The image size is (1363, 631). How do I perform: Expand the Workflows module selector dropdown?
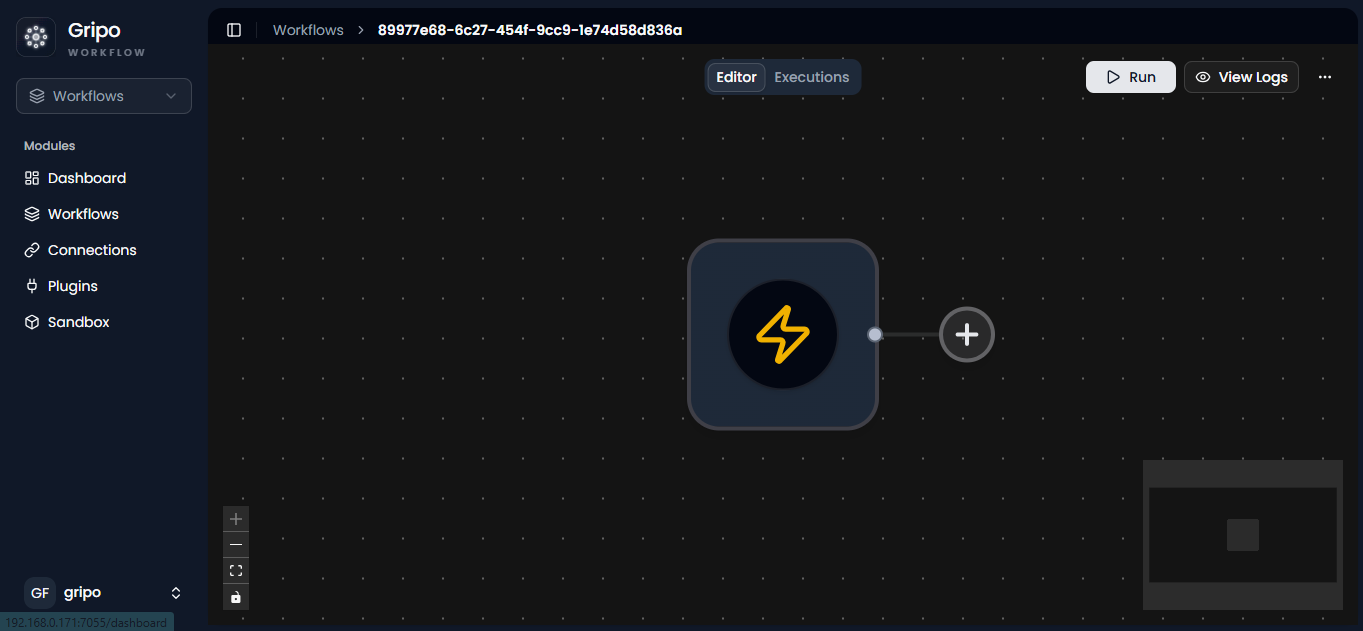pos(104,96)
